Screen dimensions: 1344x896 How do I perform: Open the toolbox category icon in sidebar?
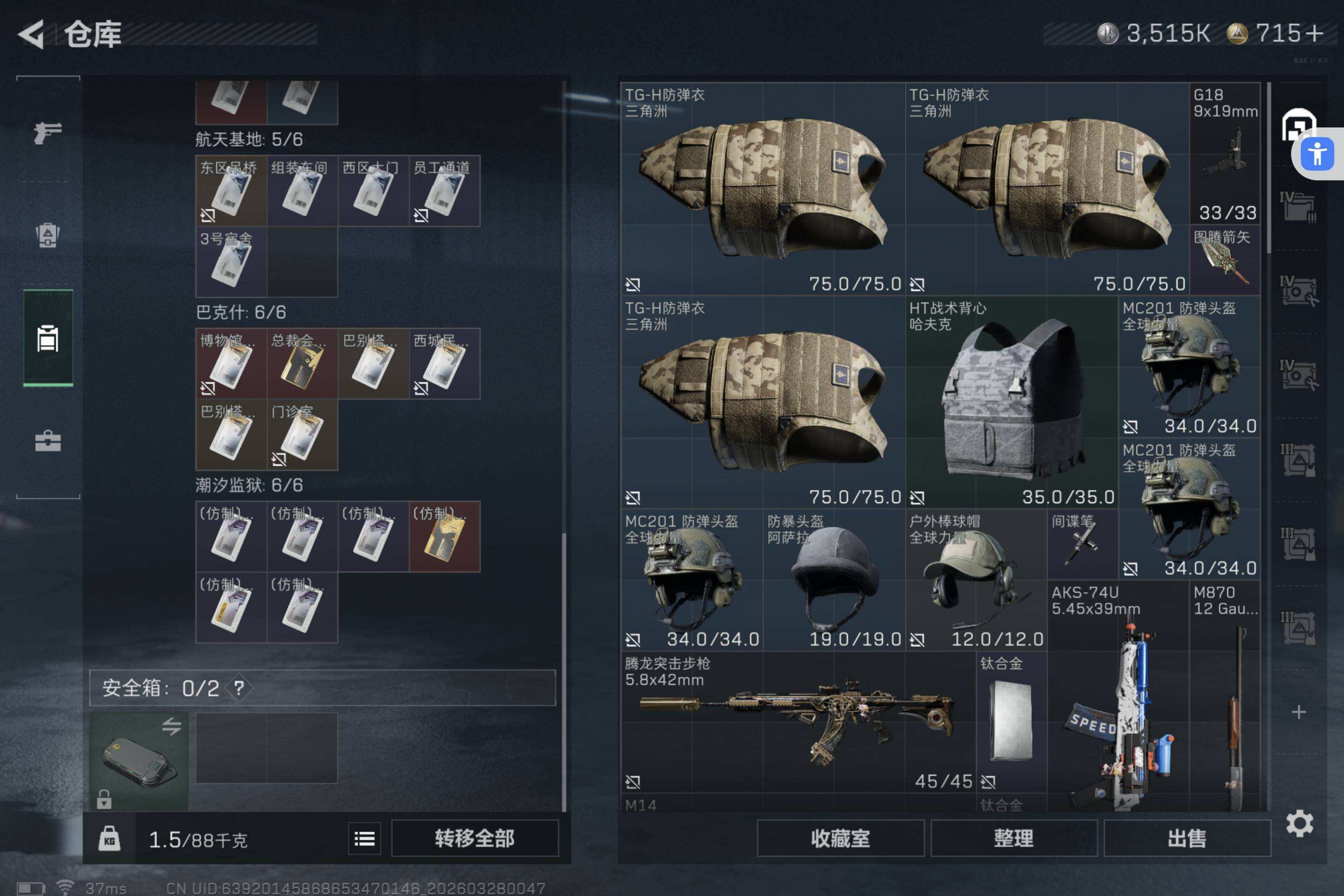click(x=48, y=441)
